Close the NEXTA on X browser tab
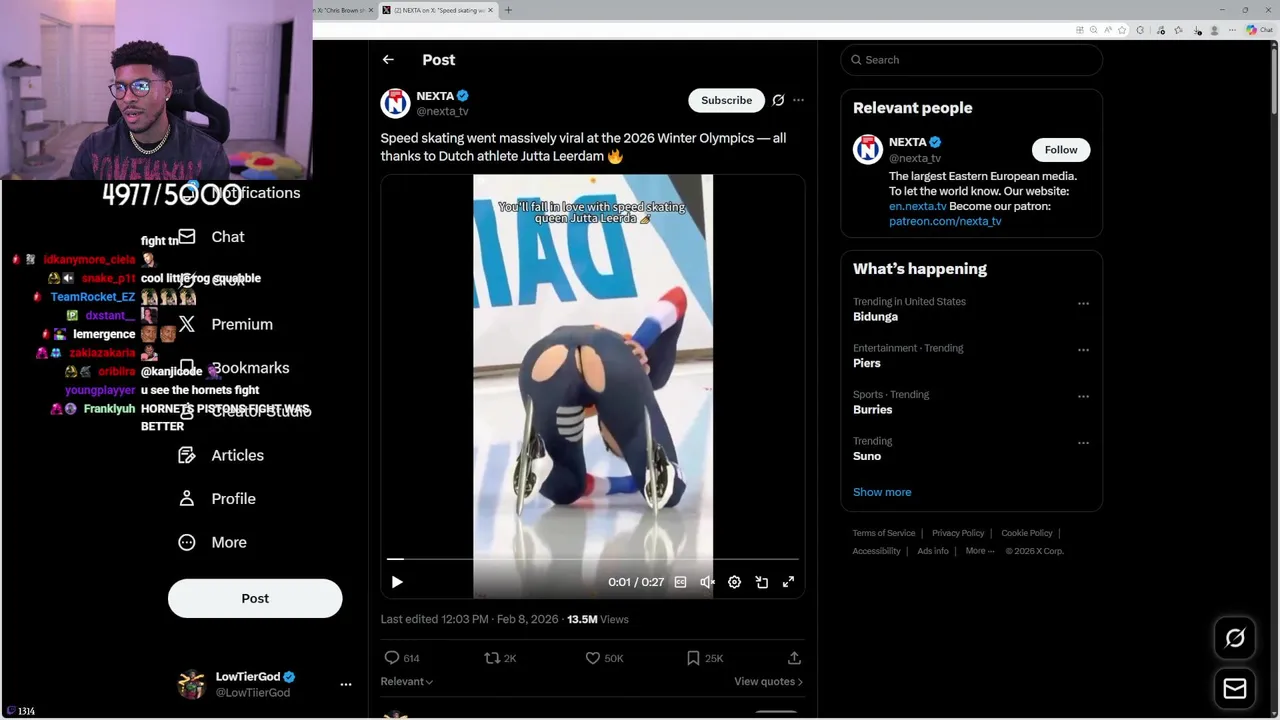 [490, 10]
